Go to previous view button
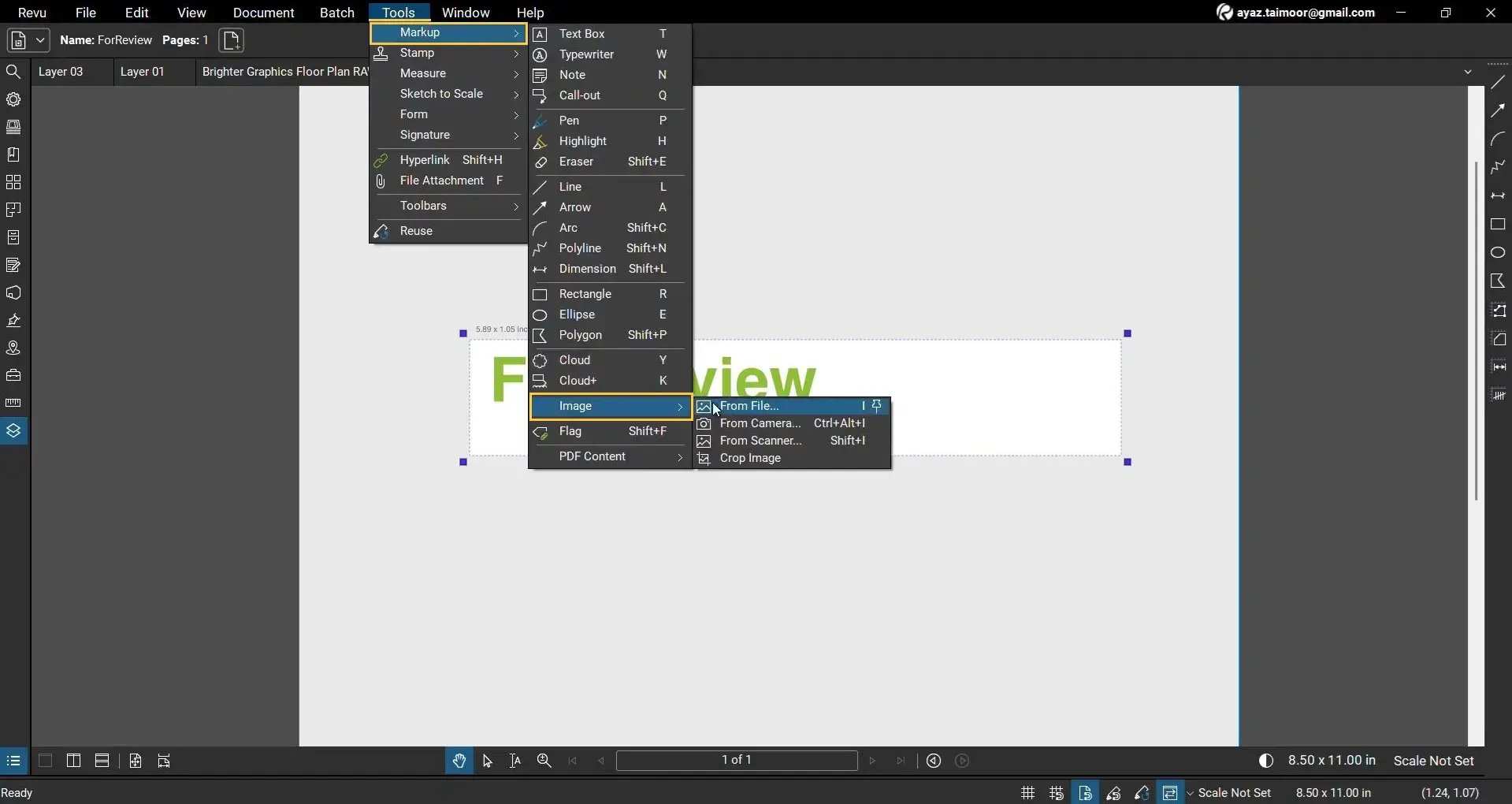1512x804 pixels. pos(934,761)
